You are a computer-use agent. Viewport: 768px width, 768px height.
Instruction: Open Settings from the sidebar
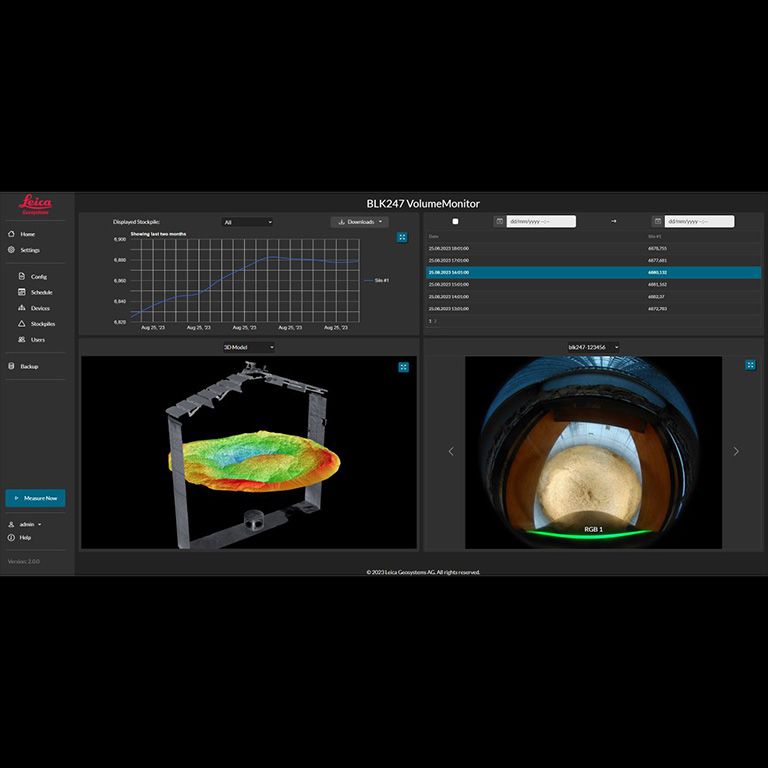[x=29, y=250]
